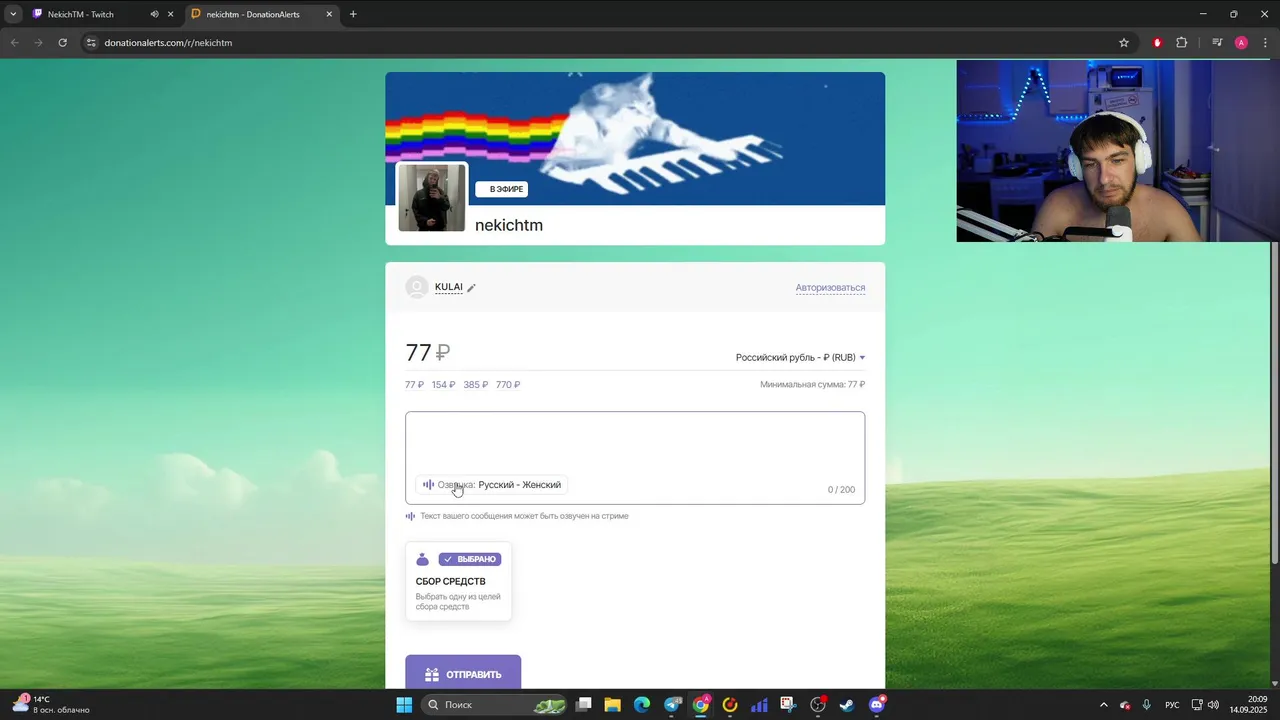Click the 77 ₽ donation amount field
This screenshot has height=720, width=1280.
click(x=428, y=353)
